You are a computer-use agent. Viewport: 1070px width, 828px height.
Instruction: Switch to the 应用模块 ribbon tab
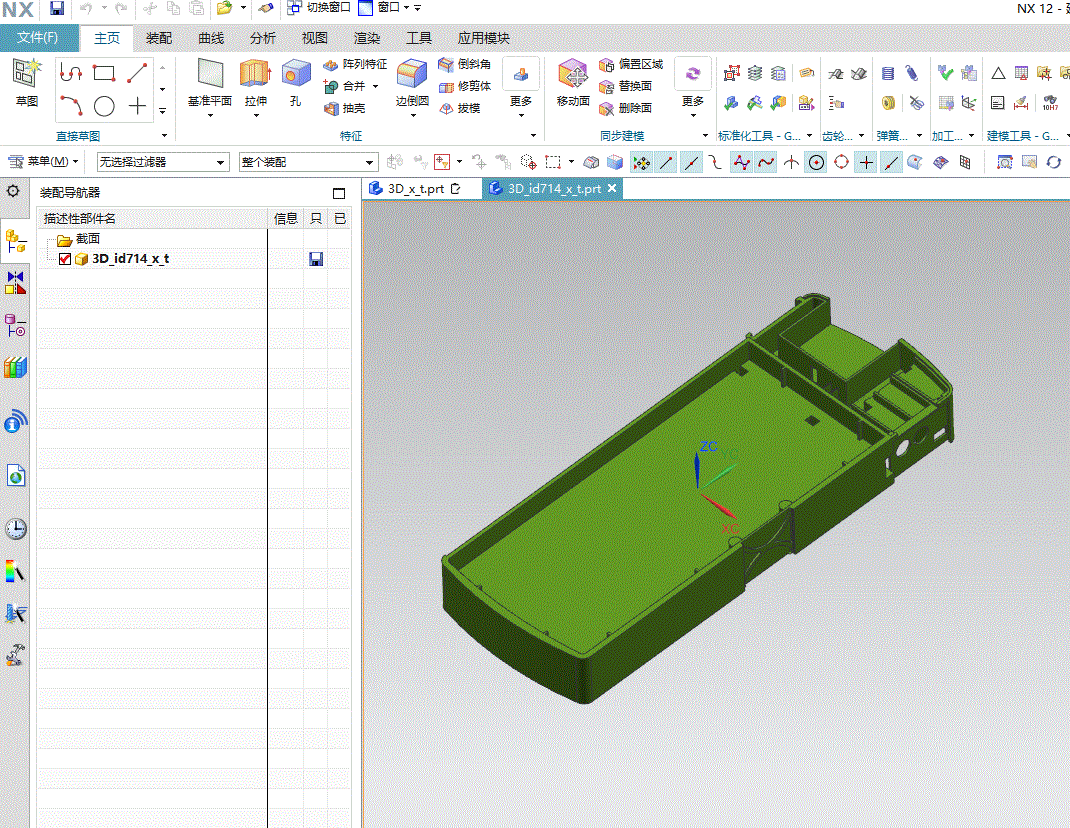483,38
